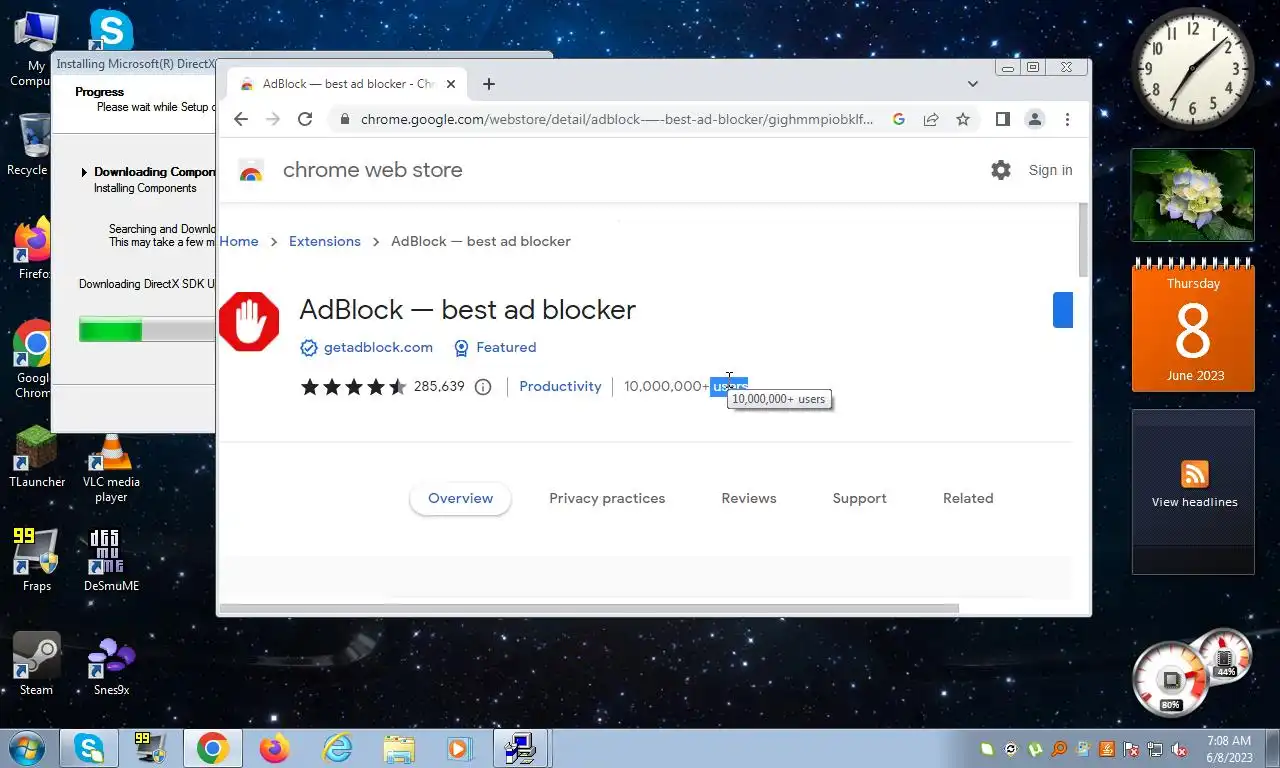Open Firefox from the taskbar

click(273, 748)
